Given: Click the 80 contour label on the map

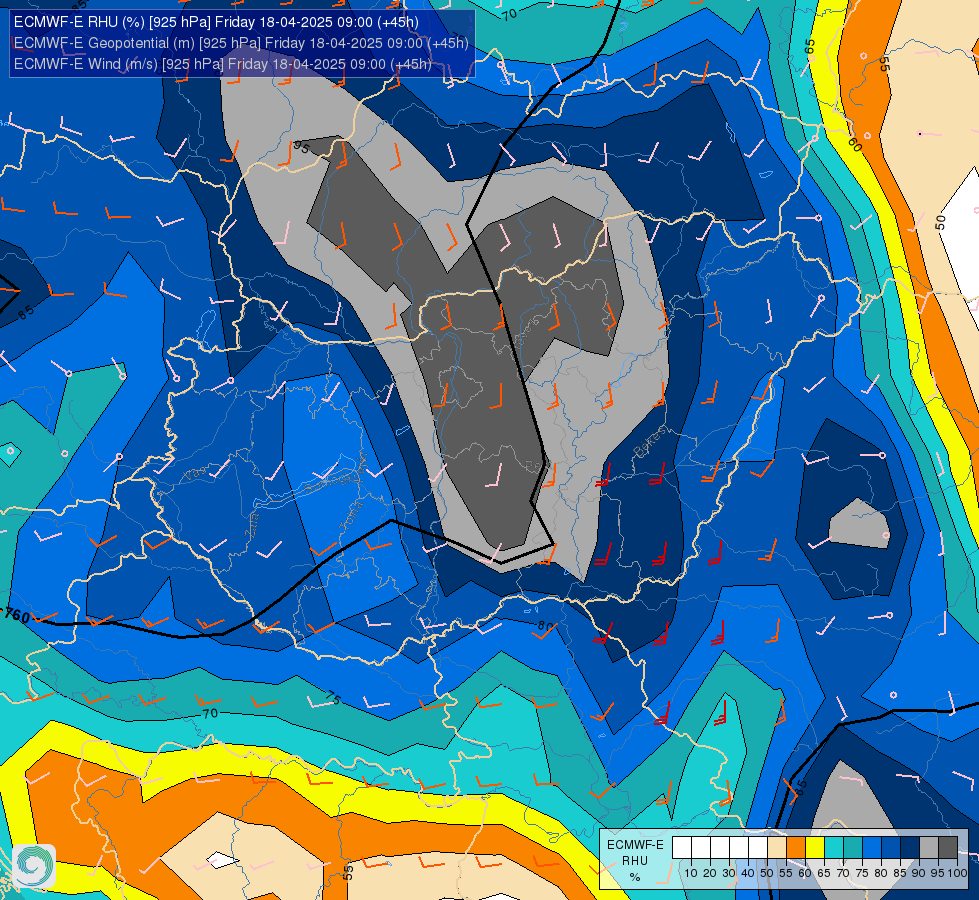Looking at the screenshot, I should click(x=545, y=626).
